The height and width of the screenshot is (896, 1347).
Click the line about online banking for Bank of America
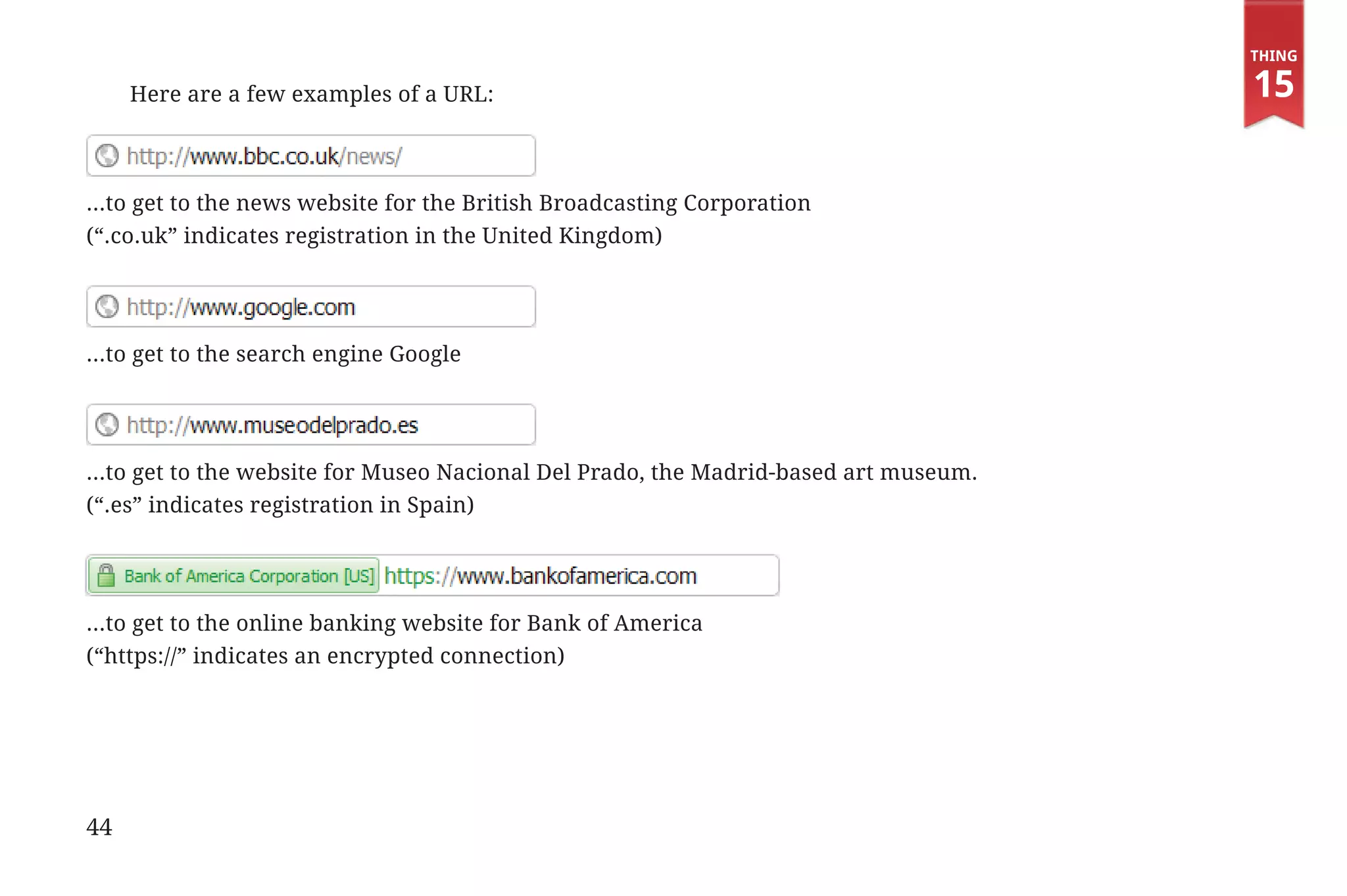[395, 623]
